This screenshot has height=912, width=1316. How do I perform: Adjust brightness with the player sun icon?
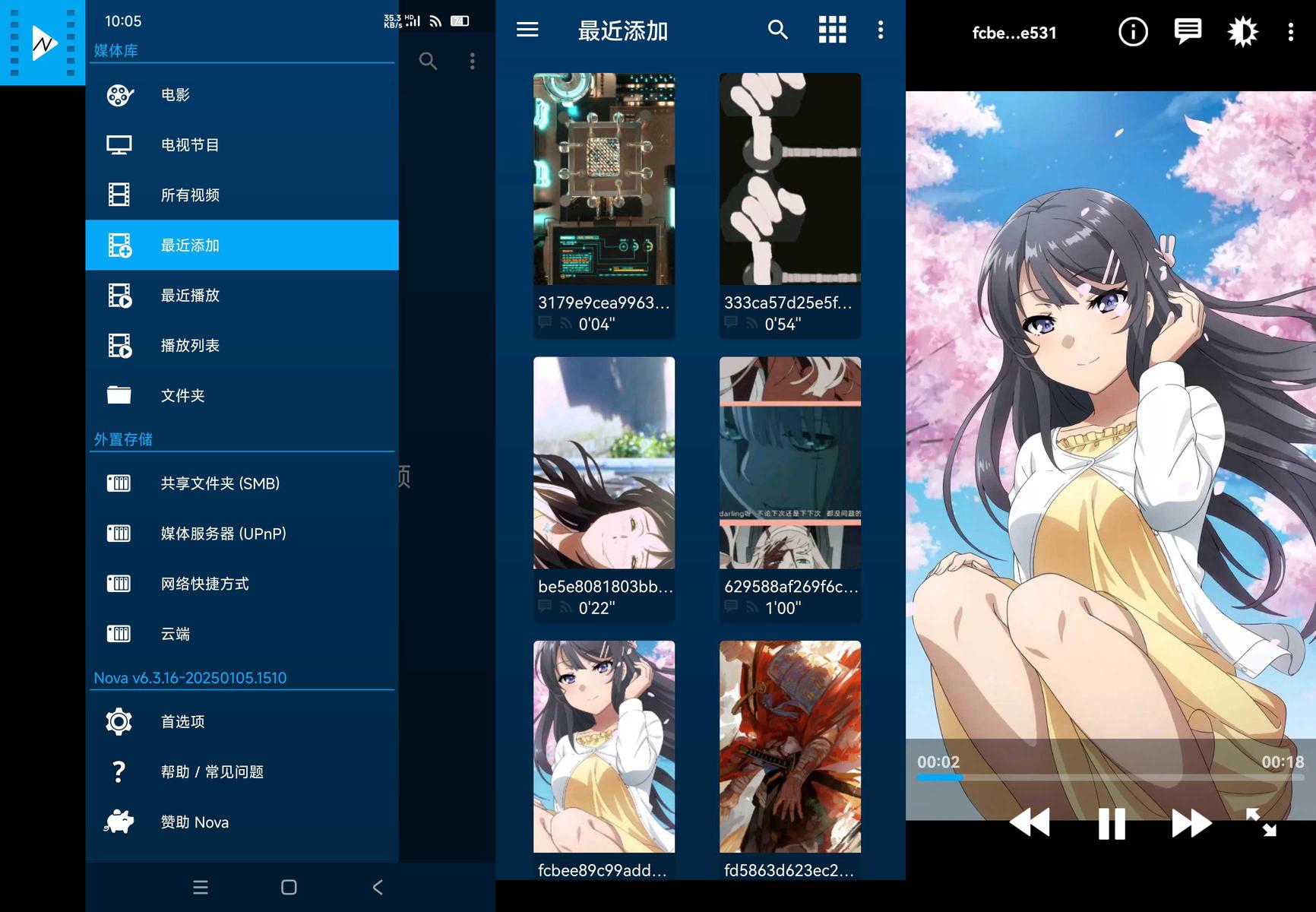[1243, 32]
